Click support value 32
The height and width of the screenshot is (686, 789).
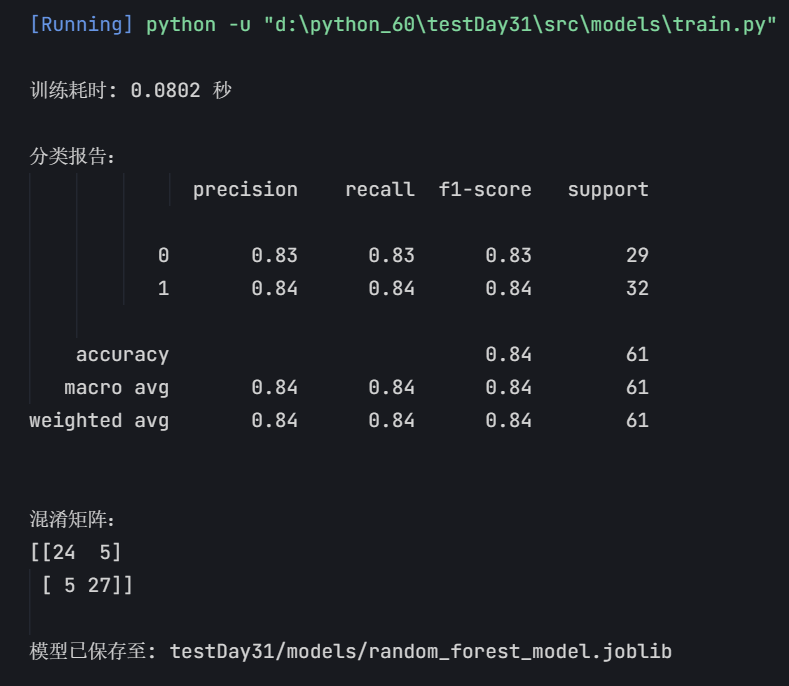click(x=637, y=288)
